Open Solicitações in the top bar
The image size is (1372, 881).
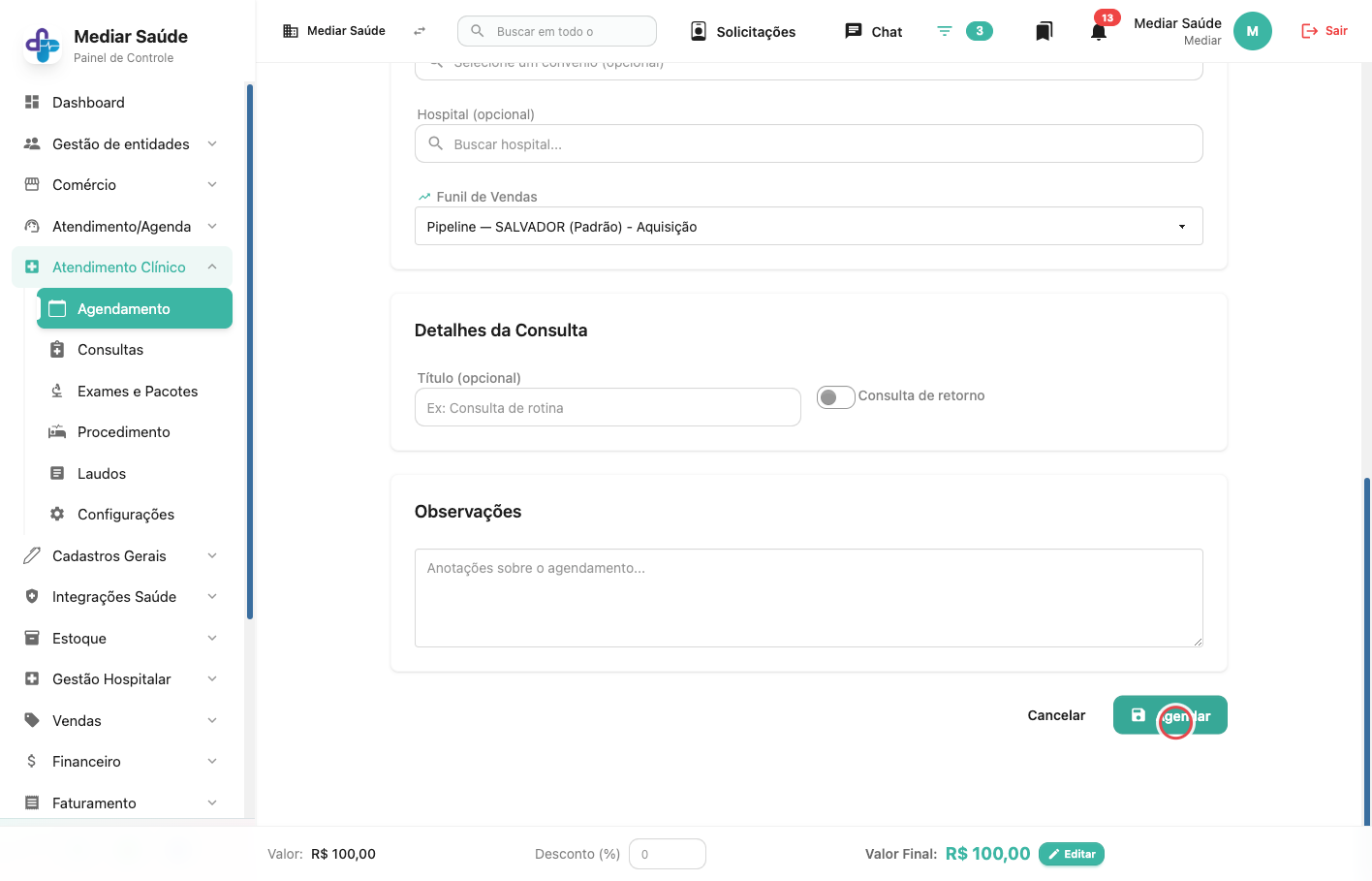coord(743,31)
